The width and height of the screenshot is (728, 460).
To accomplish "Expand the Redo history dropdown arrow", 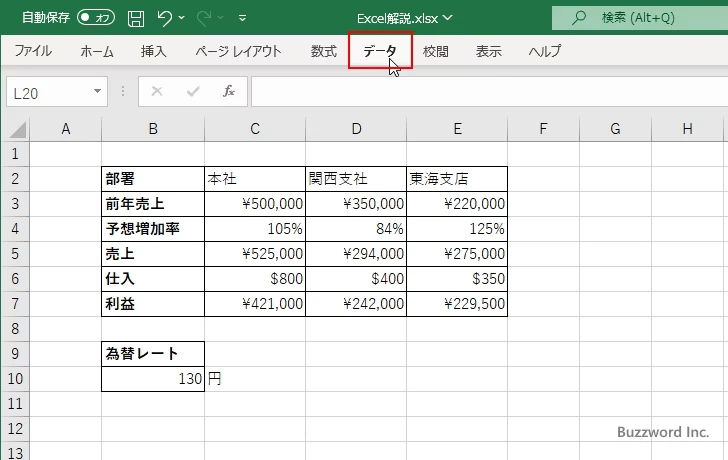I will [221, 18].
